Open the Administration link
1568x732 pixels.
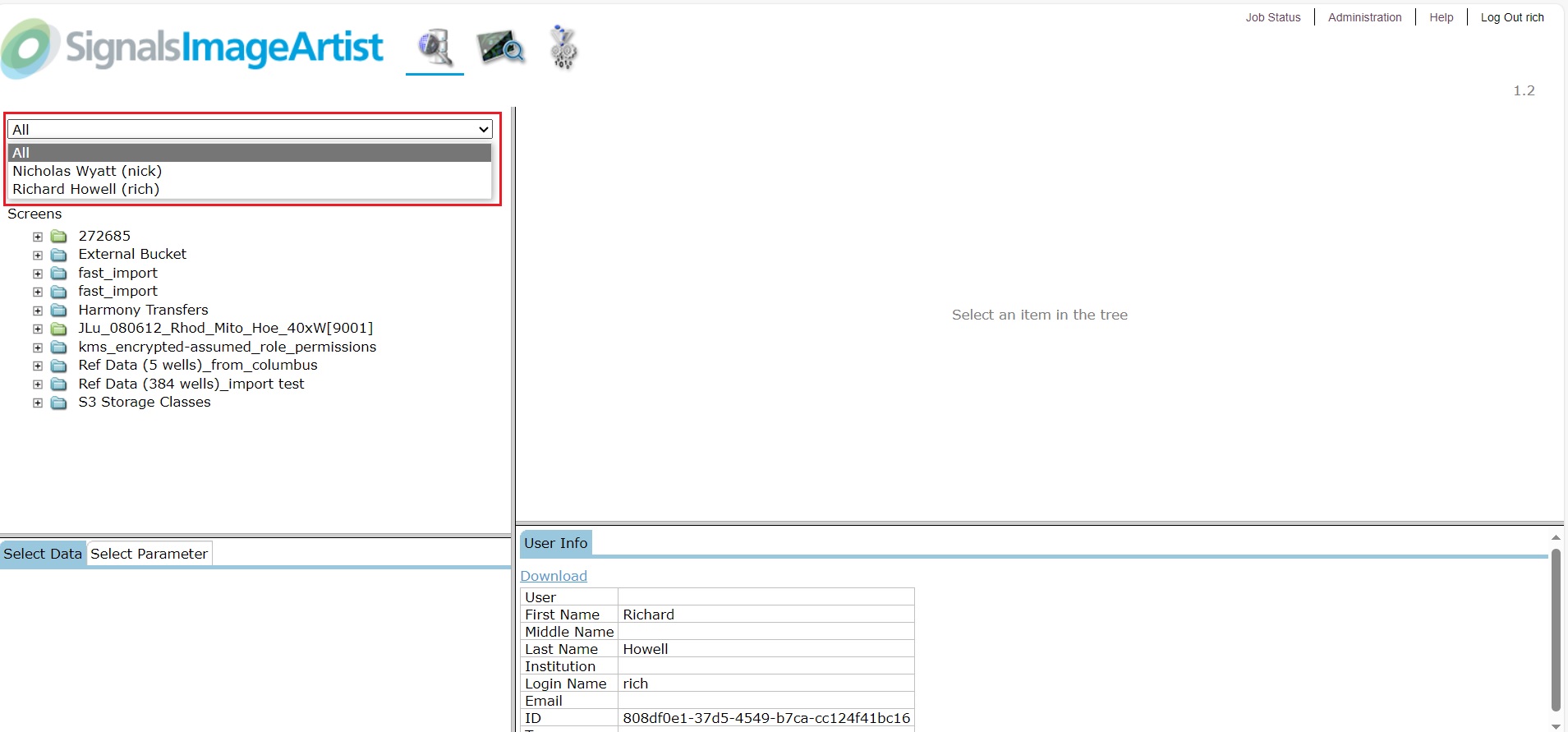click(1365, 17)
